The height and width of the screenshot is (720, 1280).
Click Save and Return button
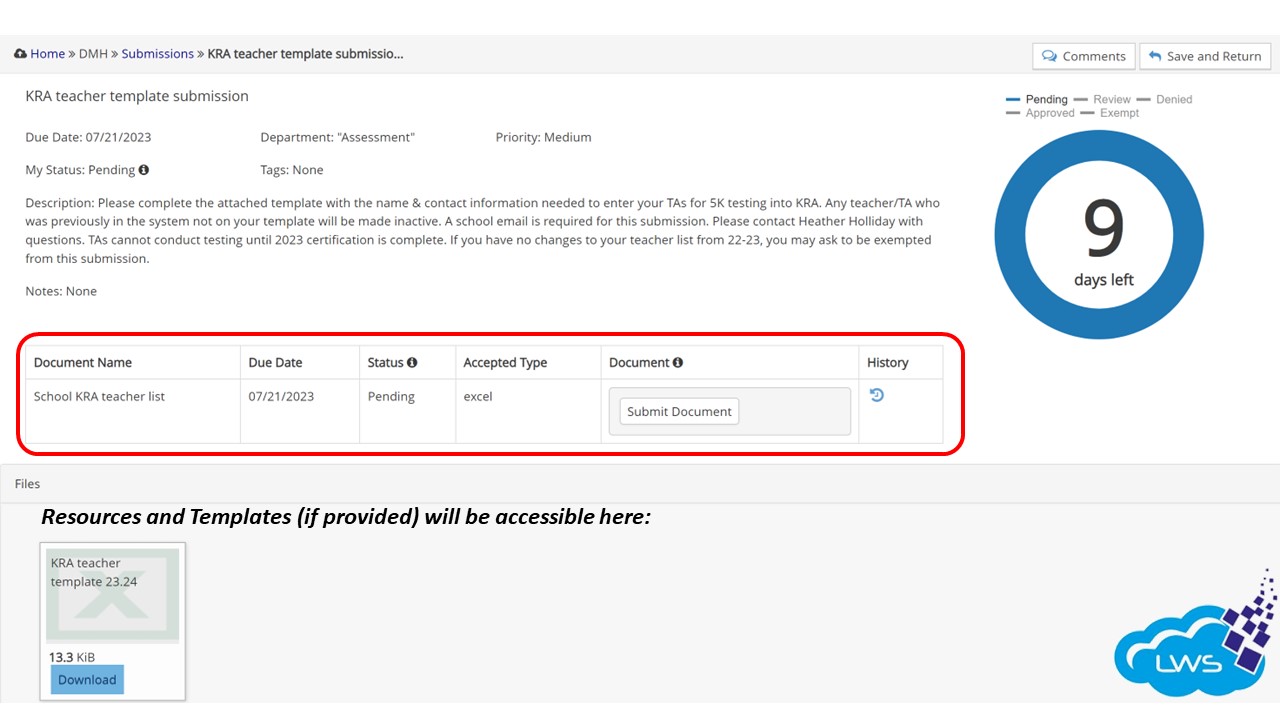1204,56
